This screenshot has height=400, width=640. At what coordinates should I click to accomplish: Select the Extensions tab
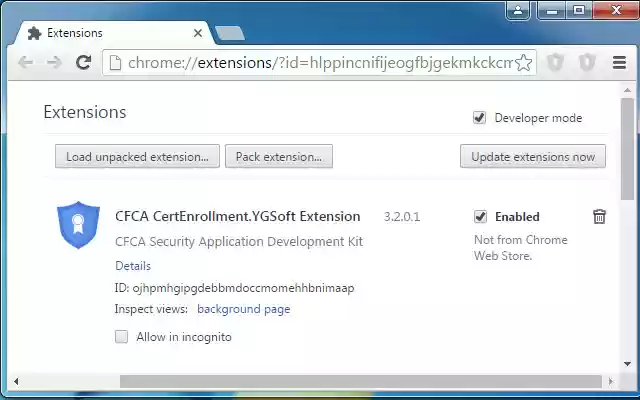click(x=114, y=33)
